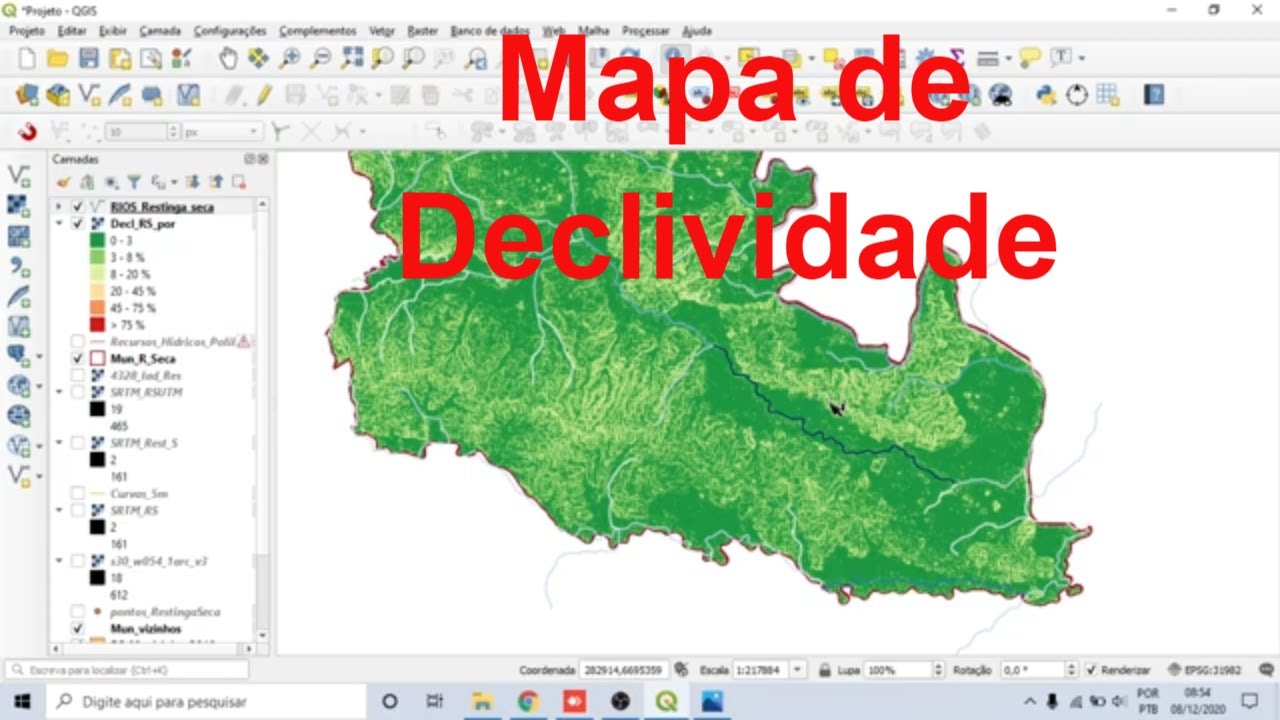This screenshot has height=720, width=1280.
Task: Collapse Decl_RS_por layer legend
Action: click(x=59, y=224)
